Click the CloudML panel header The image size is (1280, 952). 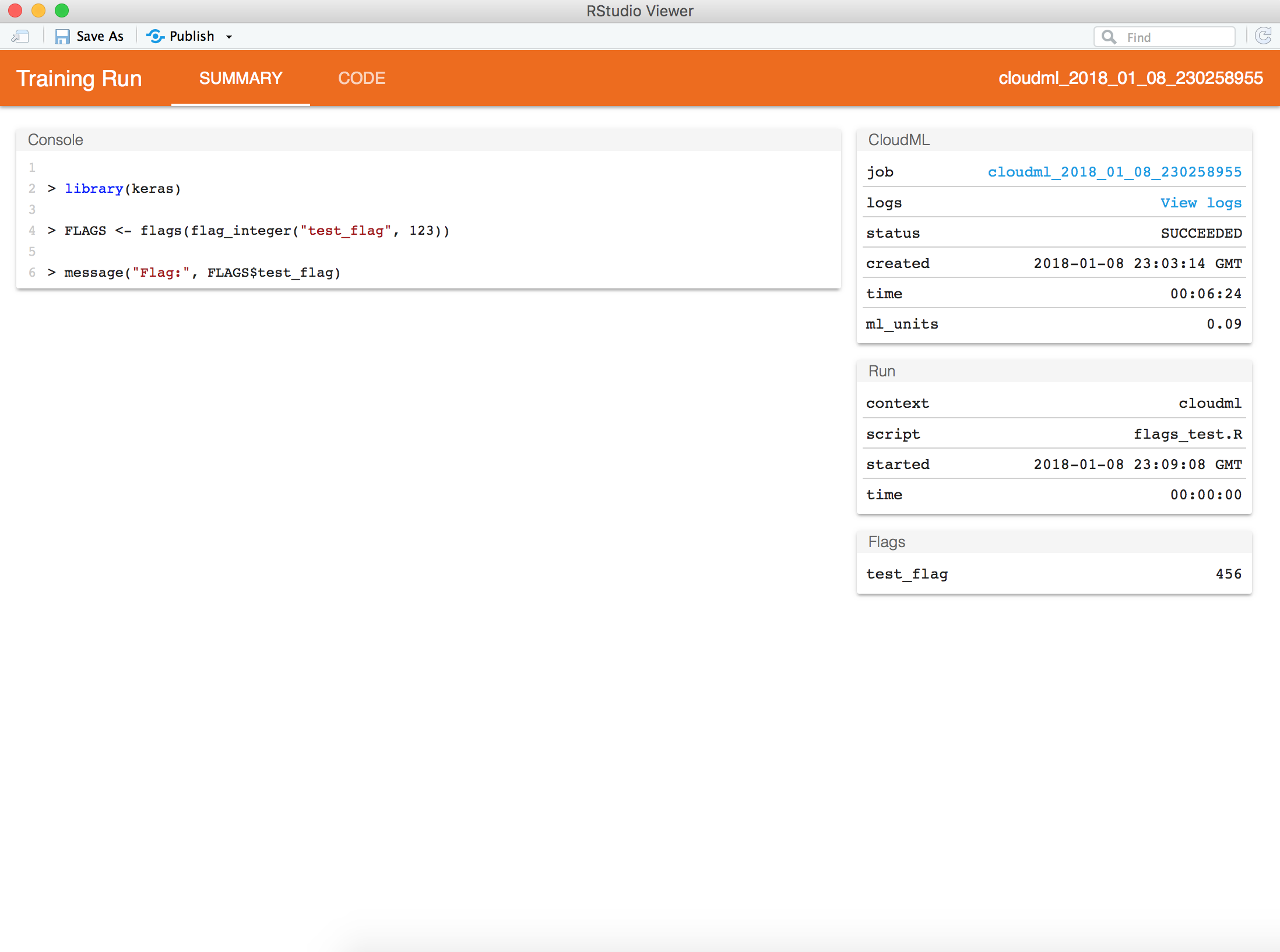(x=898, y=139)
